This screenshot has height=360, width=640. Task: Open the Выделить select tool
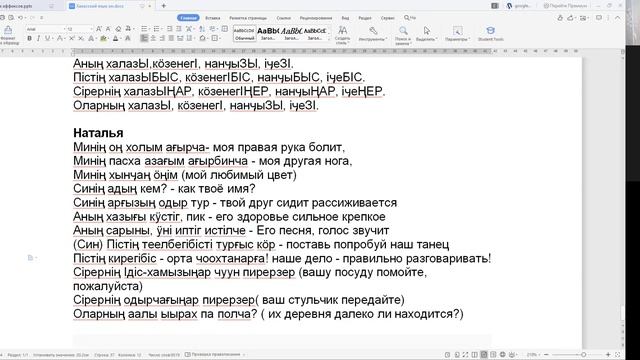(x=427, y=34)
